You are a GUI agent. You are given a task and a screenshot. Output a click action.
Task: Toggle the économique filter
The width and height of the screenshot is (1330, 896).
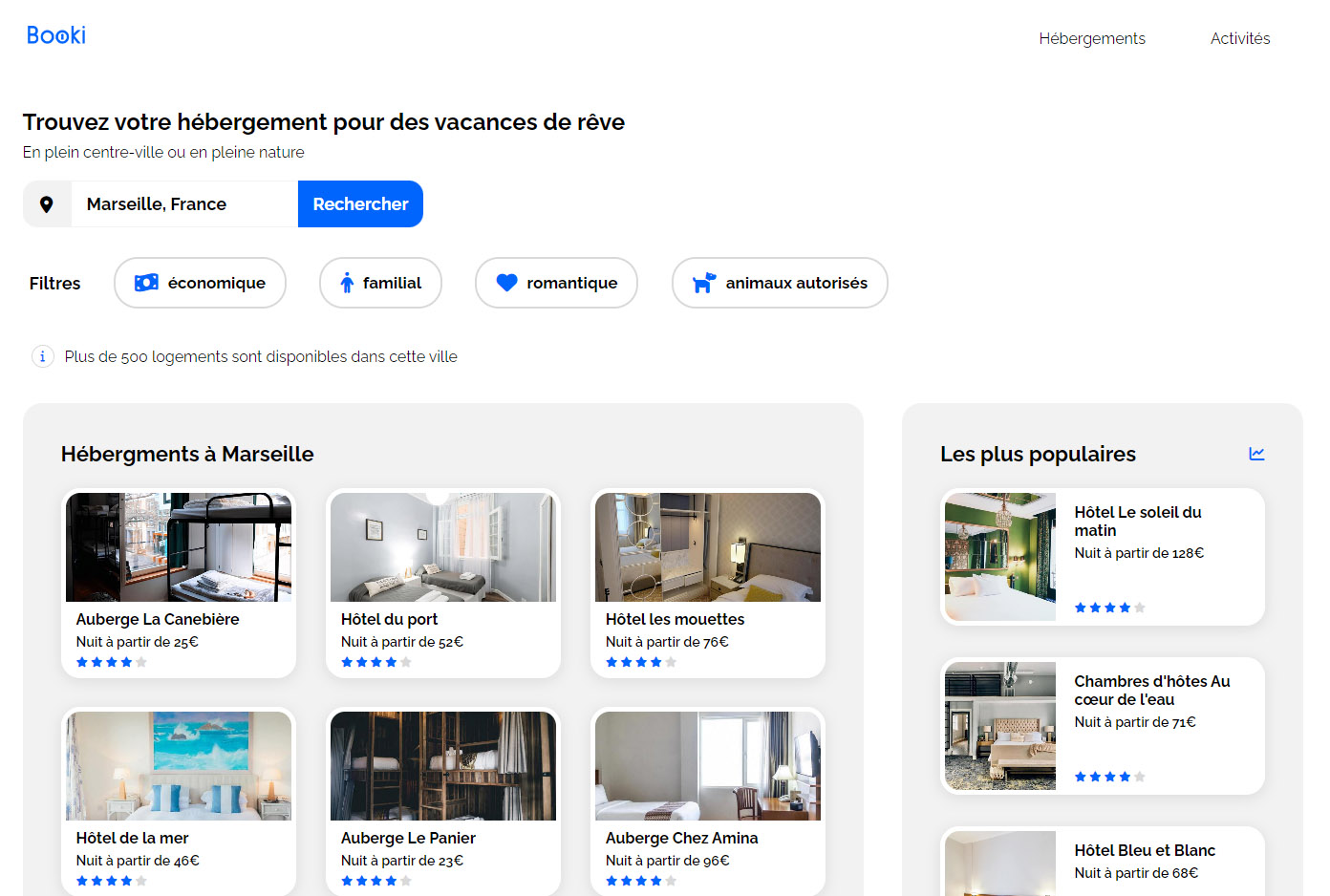click(x=200, y=283)
